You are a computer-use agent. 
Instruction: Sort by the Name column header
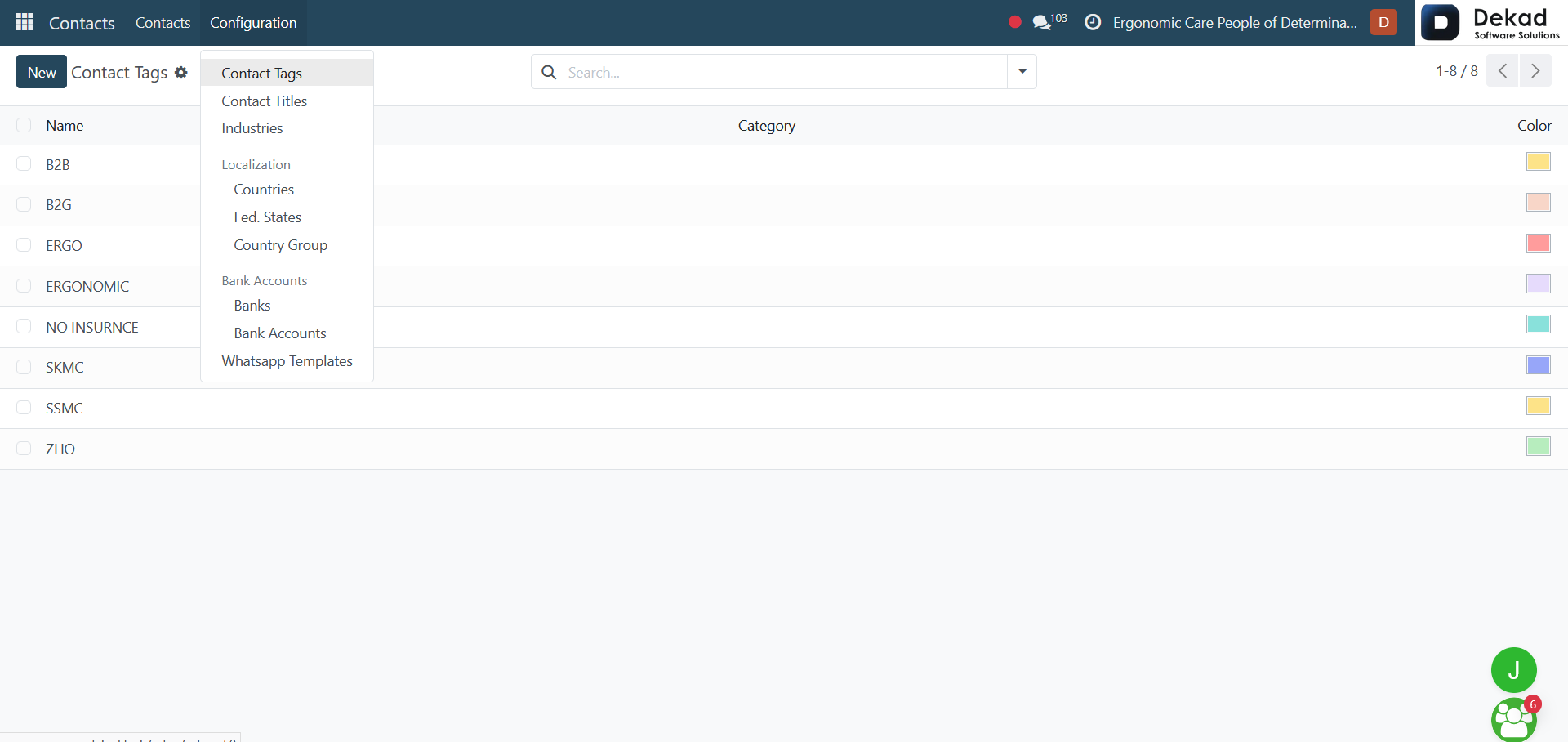pos(65,125)
